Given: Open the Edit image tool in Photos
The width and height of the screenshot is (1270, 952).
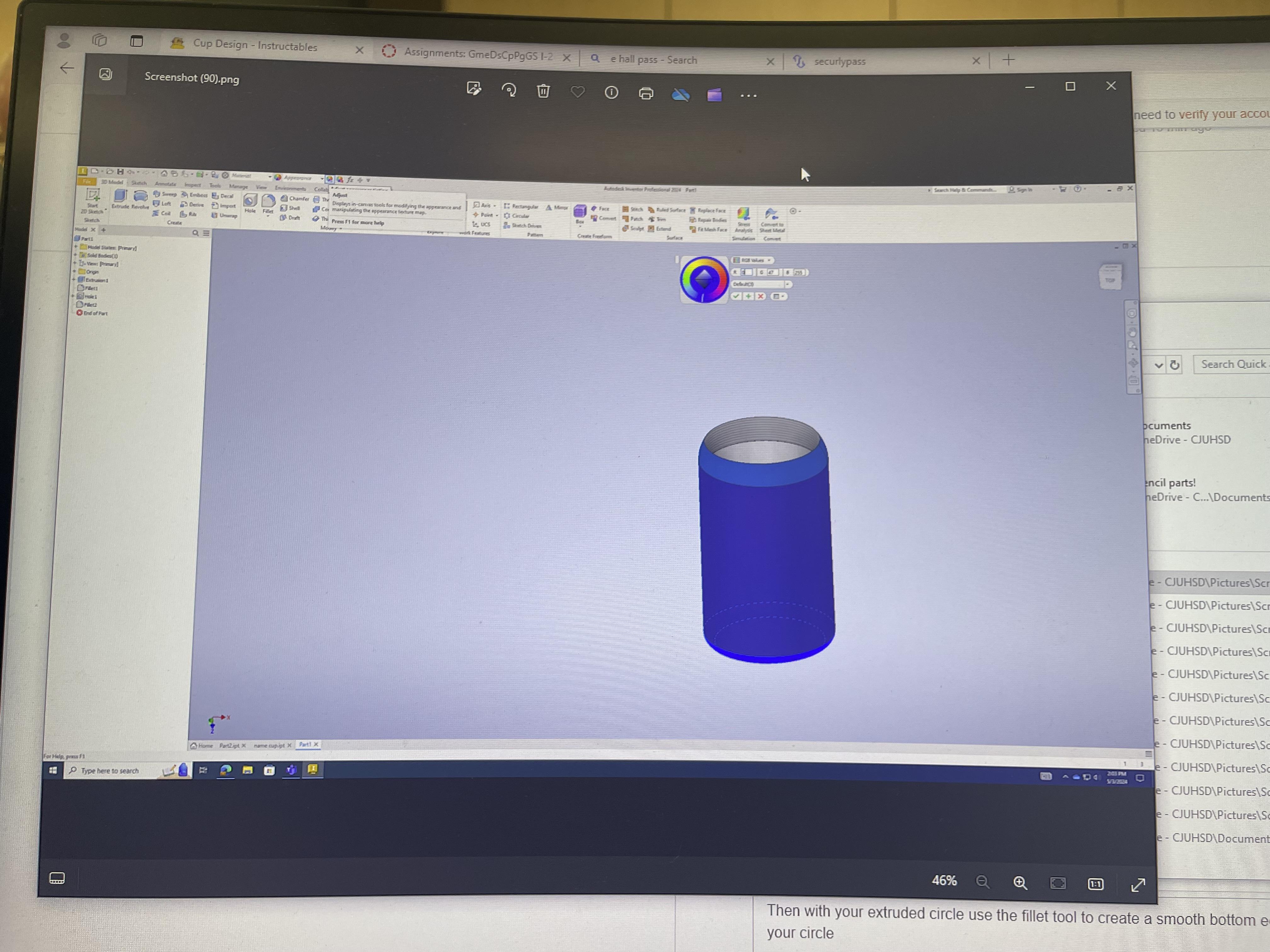Looking at the screenshot, I should (x=474, y=89).
